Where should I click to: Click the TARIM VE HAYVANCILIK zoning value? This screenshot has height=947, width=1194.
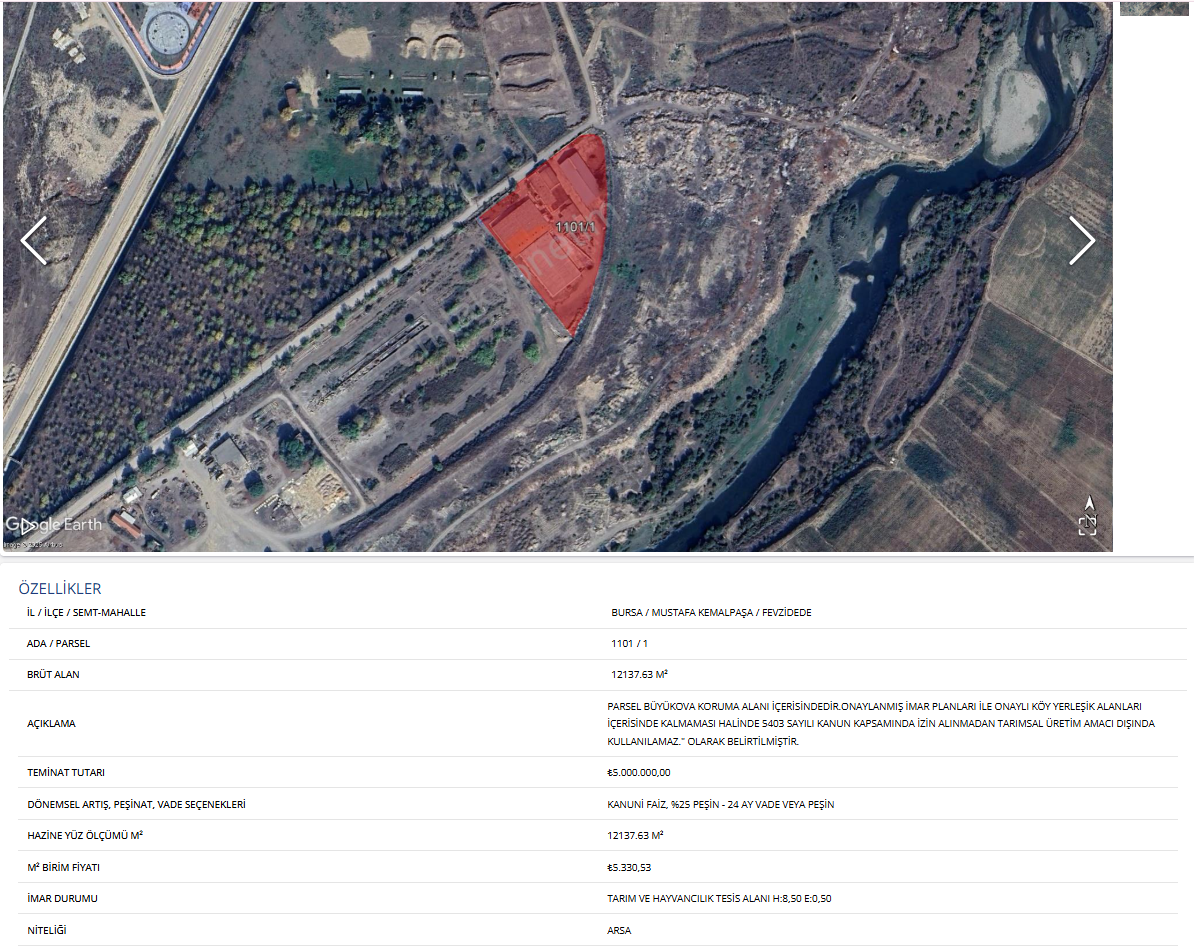point(719,899)
